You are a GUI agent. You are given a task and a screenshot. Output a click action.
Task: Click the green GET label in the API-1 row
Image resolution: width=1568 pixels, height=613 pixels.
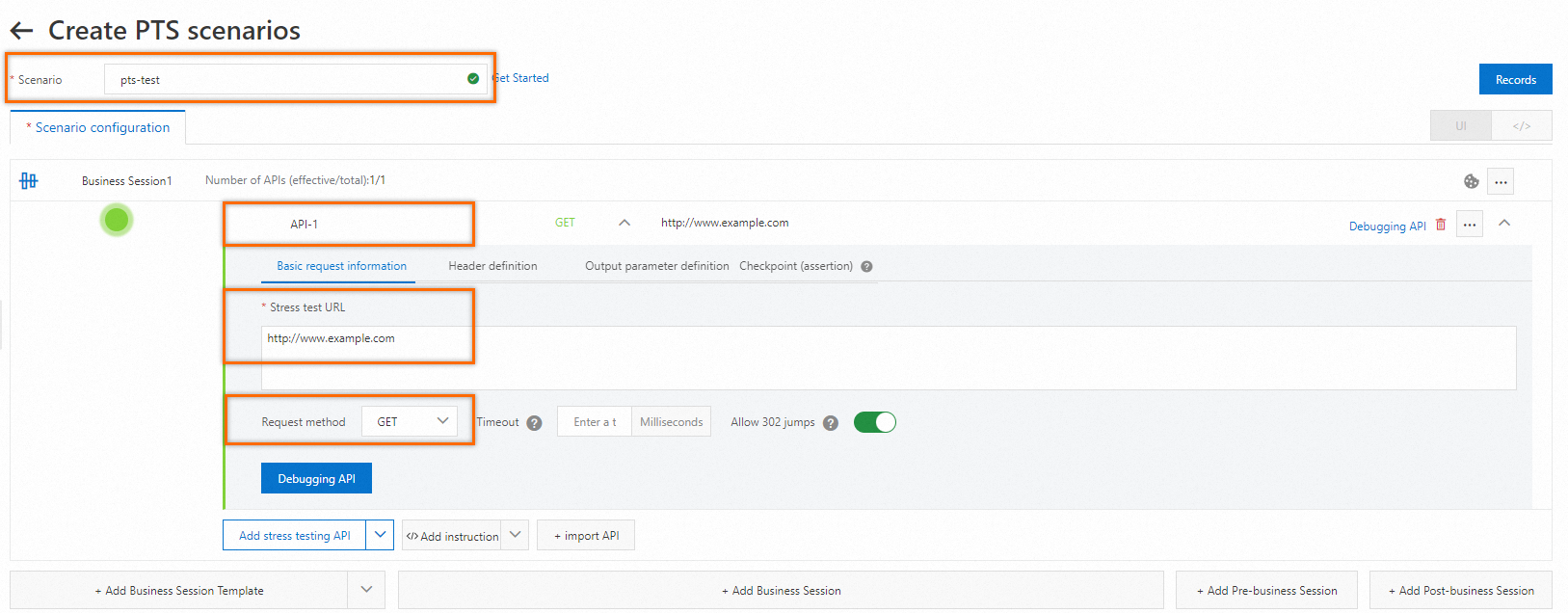565,223
